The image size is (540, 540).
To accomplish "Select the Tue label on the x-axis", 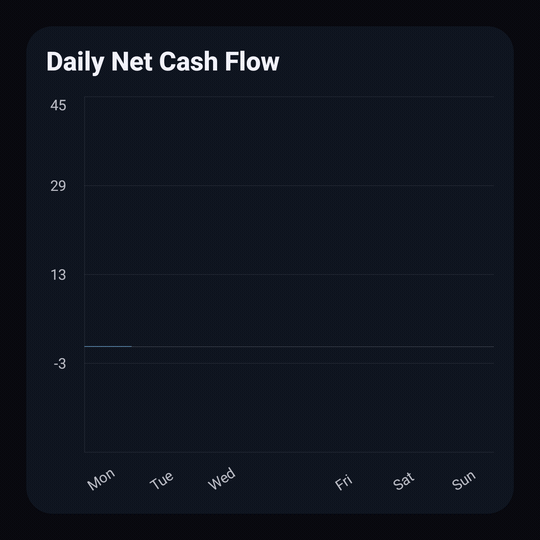I will (162, 480).
